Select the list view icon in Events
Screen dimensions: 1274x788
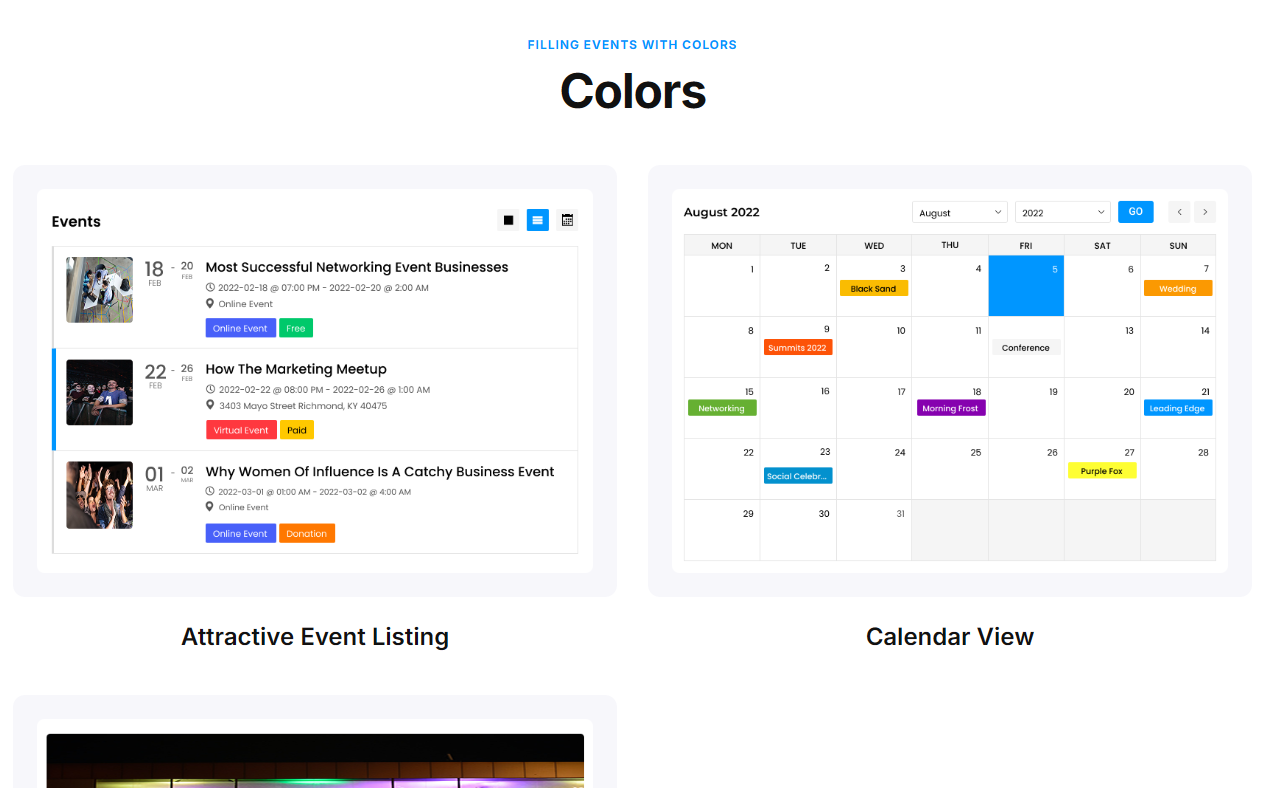point(538,220)
